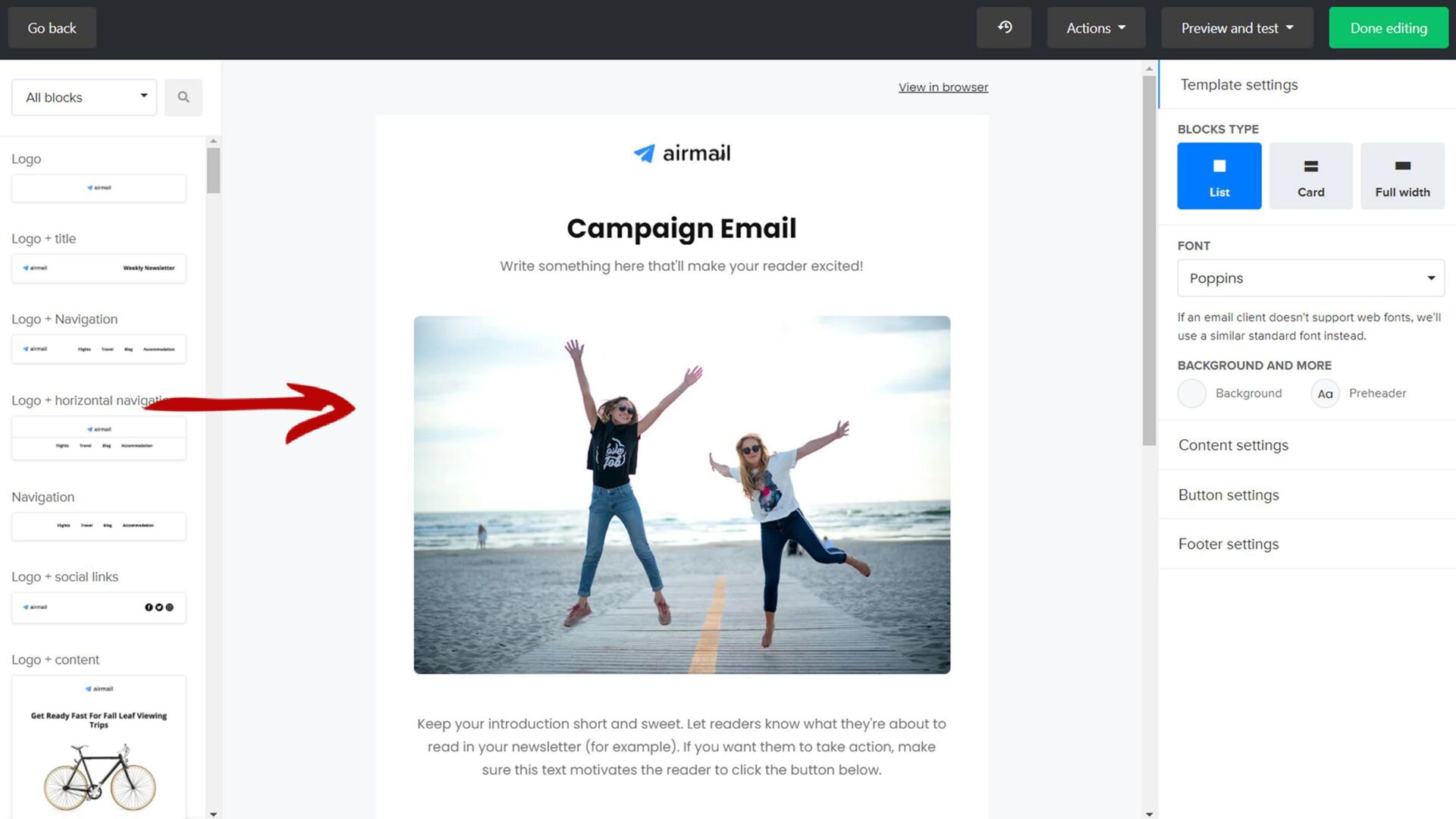Click the airmail paper plane logo
Screen dimensions: 1456x819
click(x=644, y=154)
